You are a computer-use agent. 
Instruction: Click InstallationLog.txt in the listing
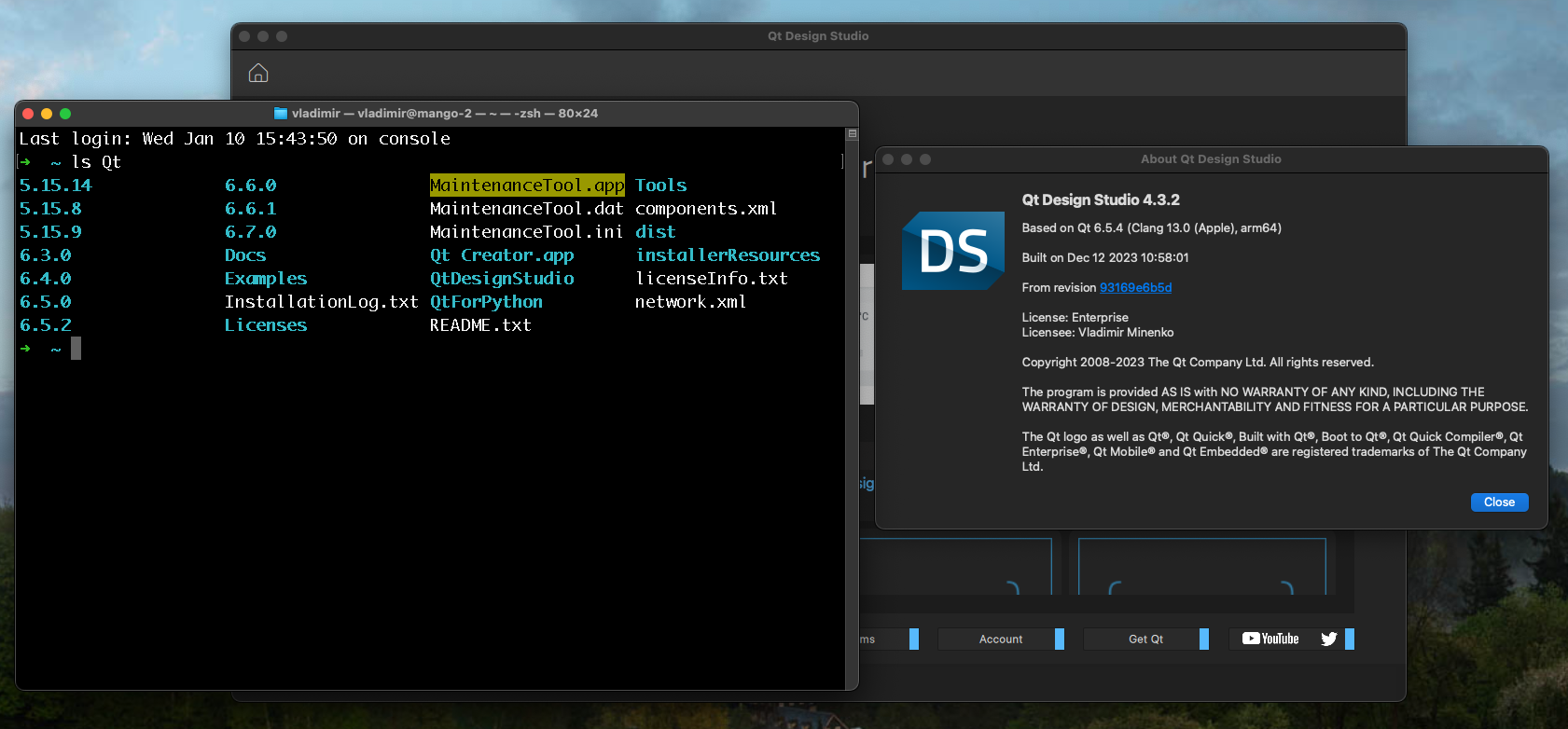[x=321, y=302]
